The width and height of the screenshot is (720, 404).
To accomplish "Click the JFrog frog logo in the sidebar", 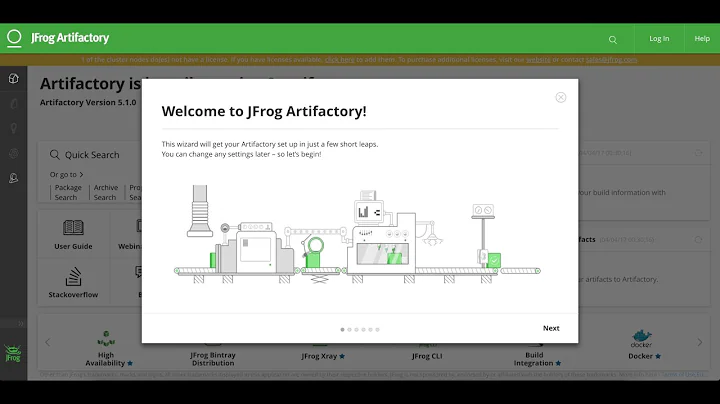I will [x=13, y=353].
